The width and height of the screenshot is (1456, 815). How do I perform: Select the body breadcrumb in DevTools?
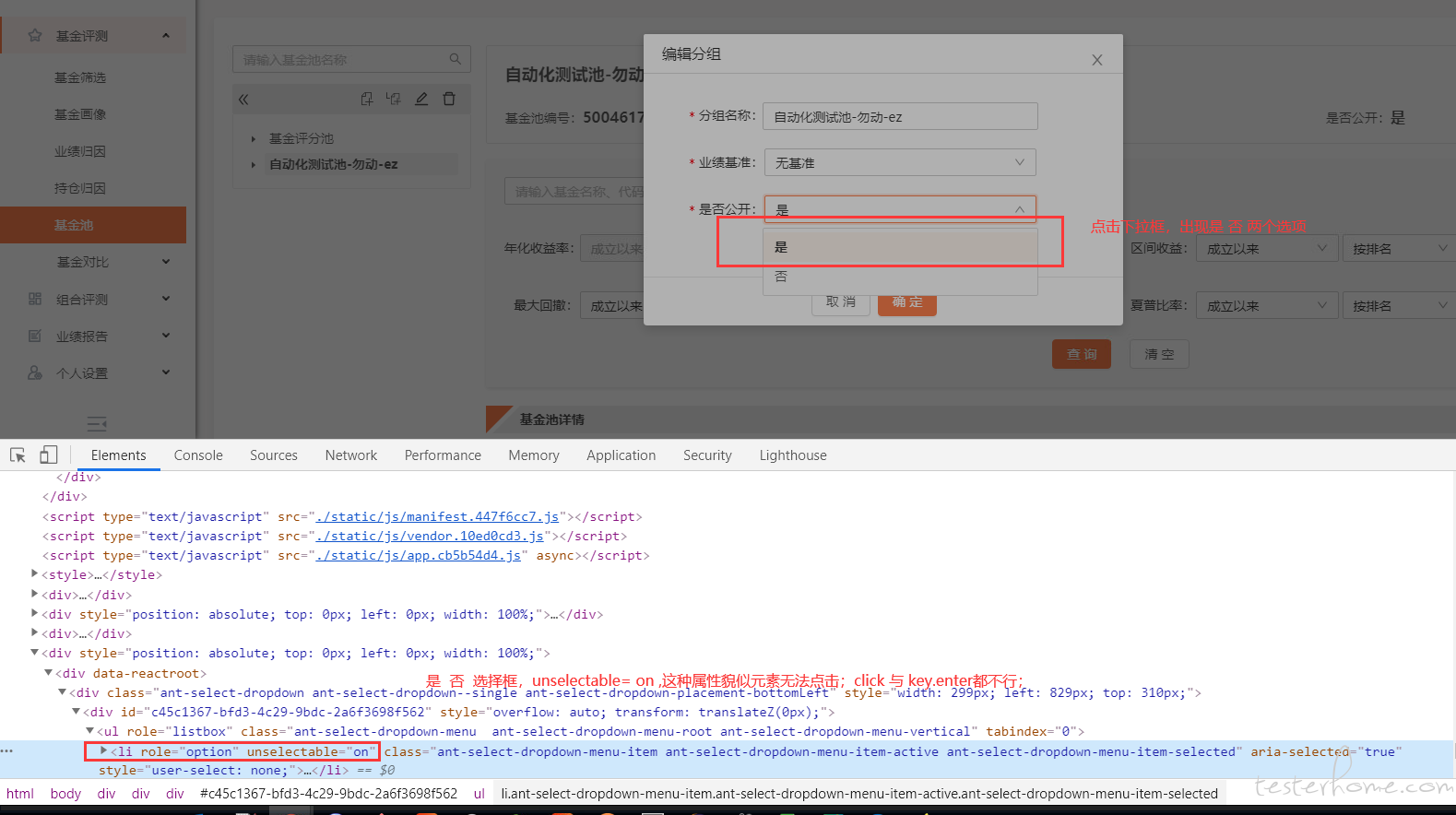coord(65,794)
